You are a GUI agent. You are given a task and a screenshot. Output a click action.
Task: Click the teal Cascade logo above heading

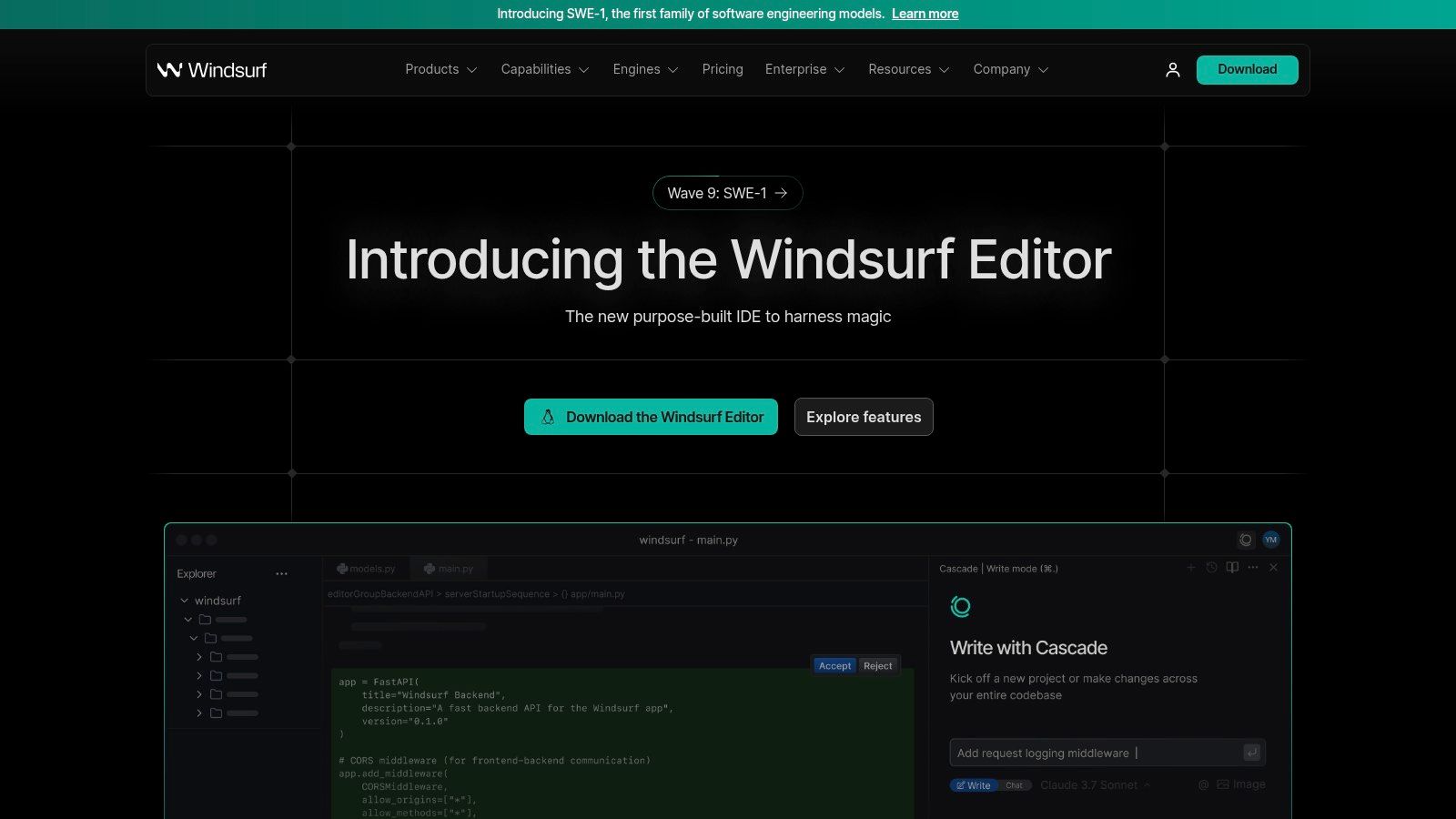pyautogui.click(x=960, y=606)
